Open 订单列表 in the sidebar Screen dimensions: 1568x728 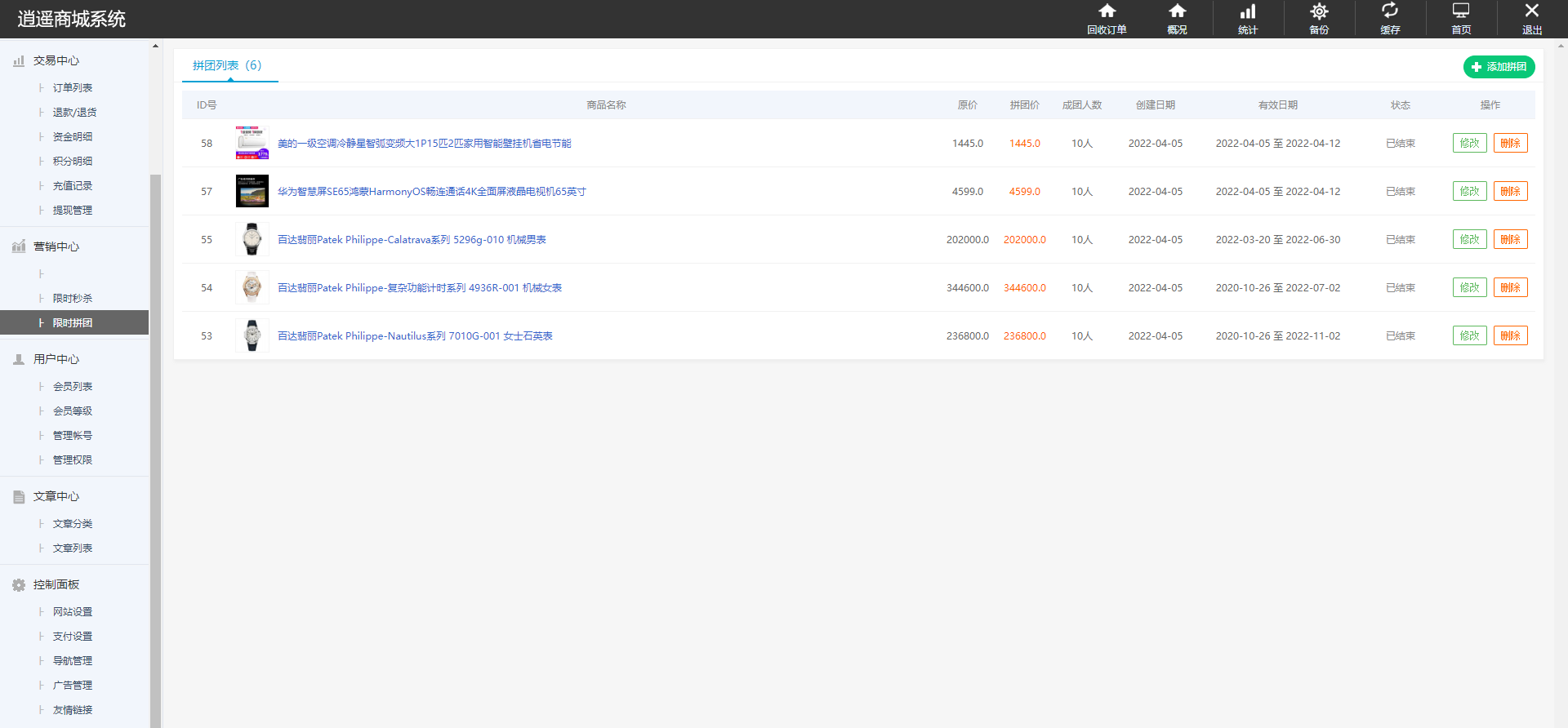[73, 88]
